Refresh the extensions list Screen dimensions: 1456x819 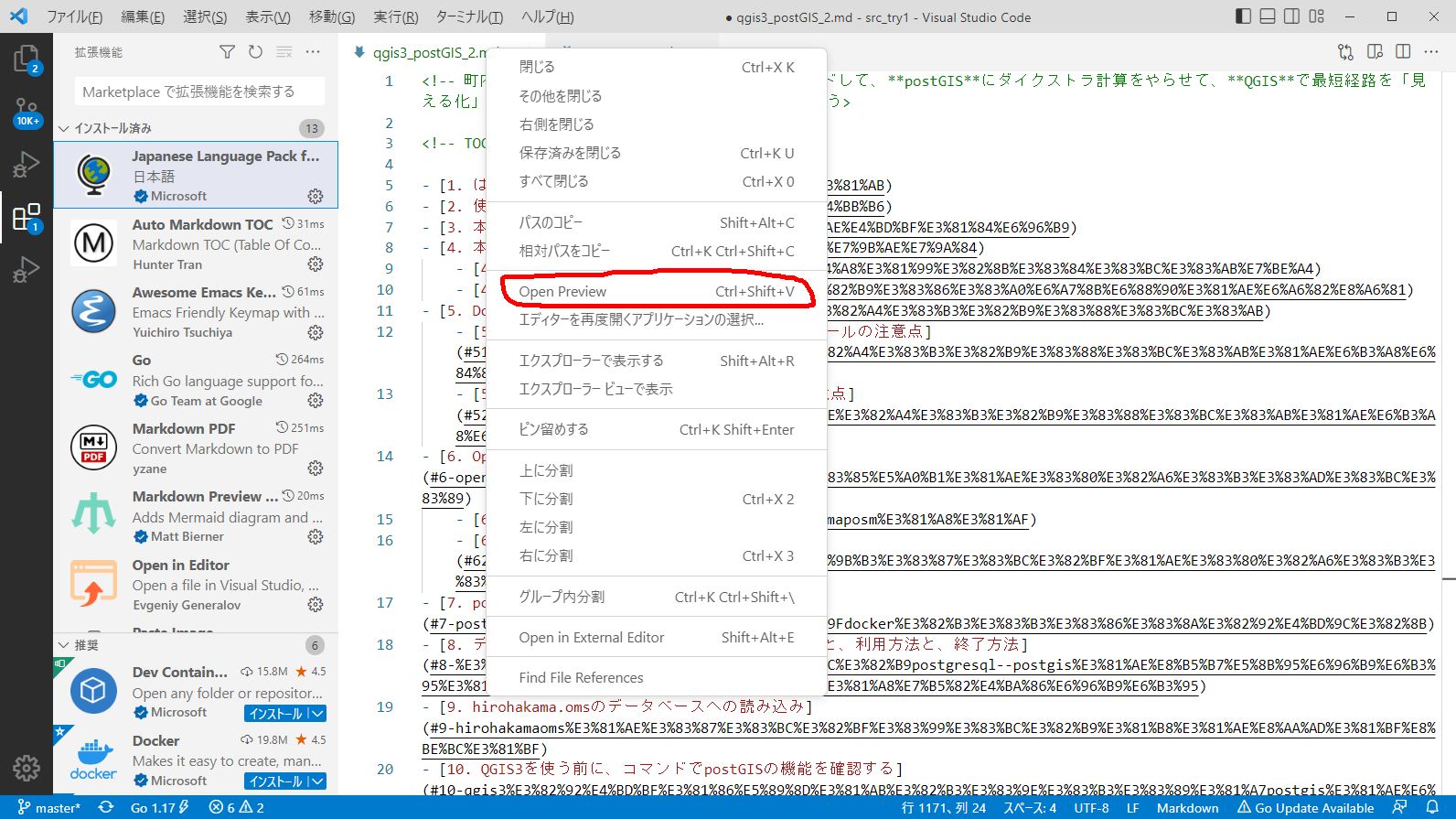click(255, 52)
